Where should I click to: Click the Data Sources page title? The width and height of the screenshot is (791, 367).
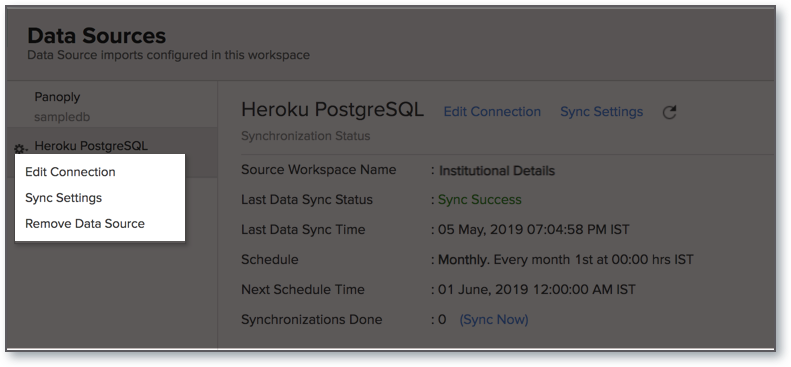[x=96, y=36]
